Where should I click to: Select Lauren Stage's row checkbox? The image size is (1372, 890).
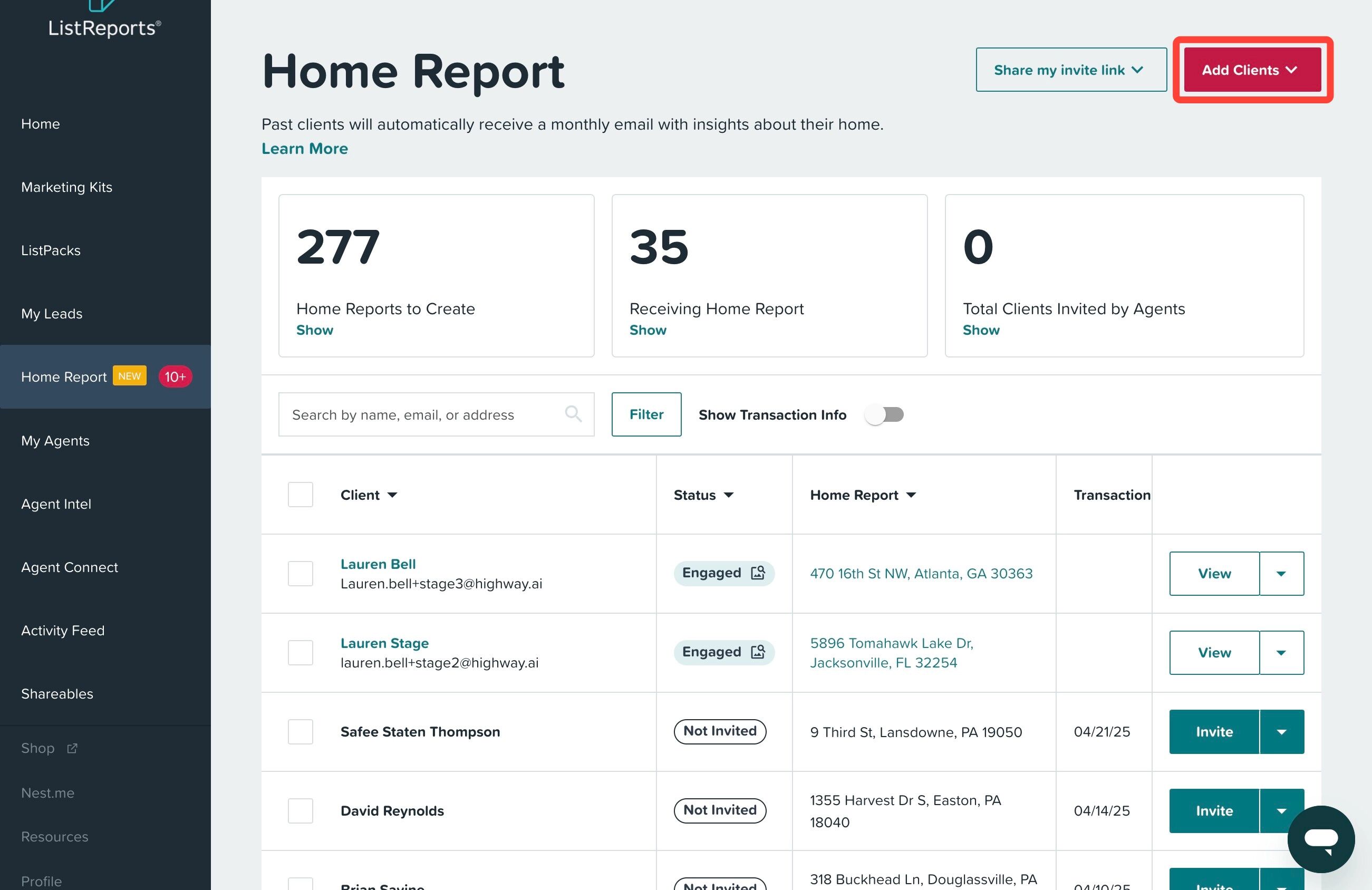point(301,653)
